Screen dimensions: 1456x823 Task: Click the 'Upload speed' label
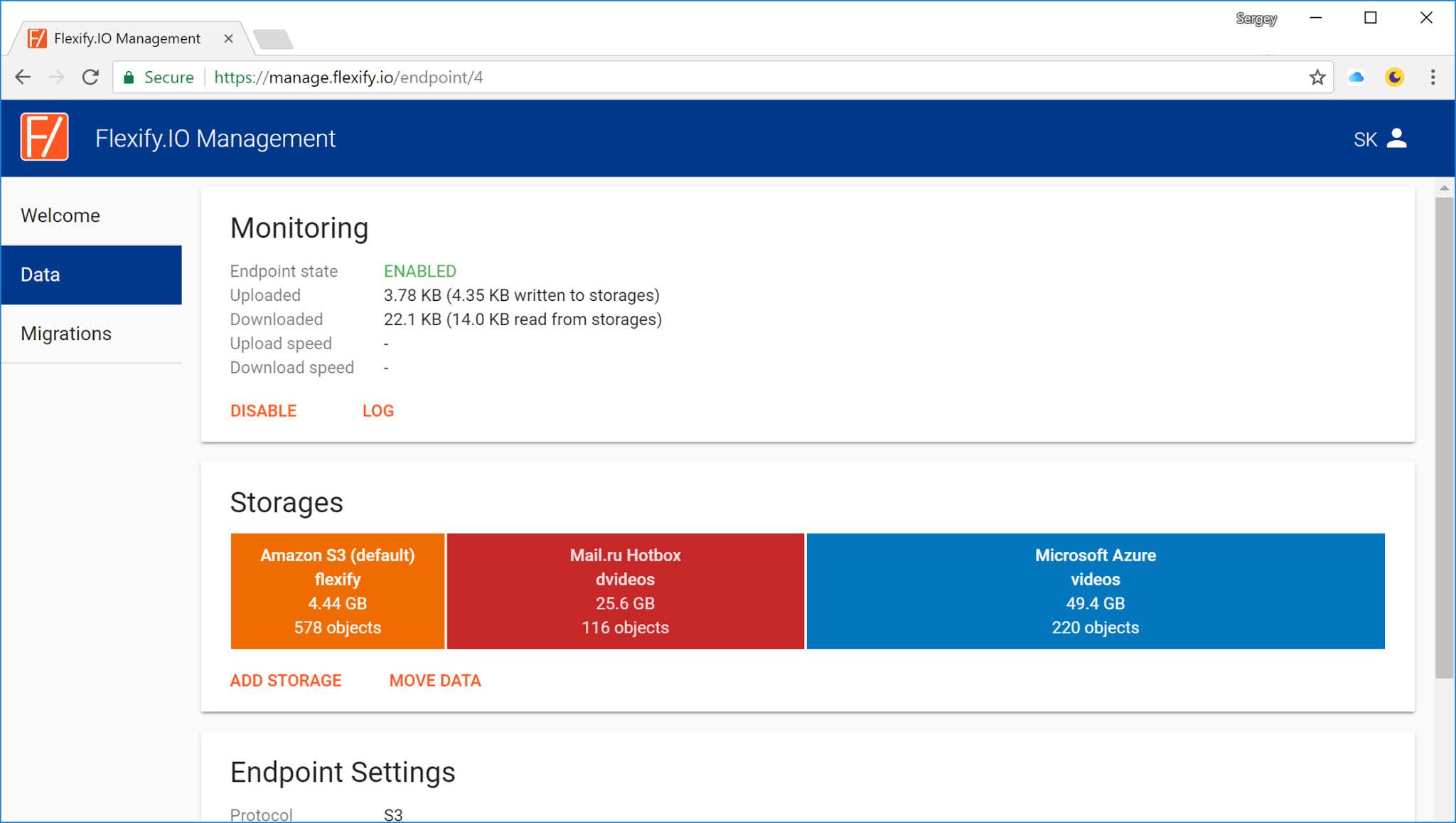point(281,344)
